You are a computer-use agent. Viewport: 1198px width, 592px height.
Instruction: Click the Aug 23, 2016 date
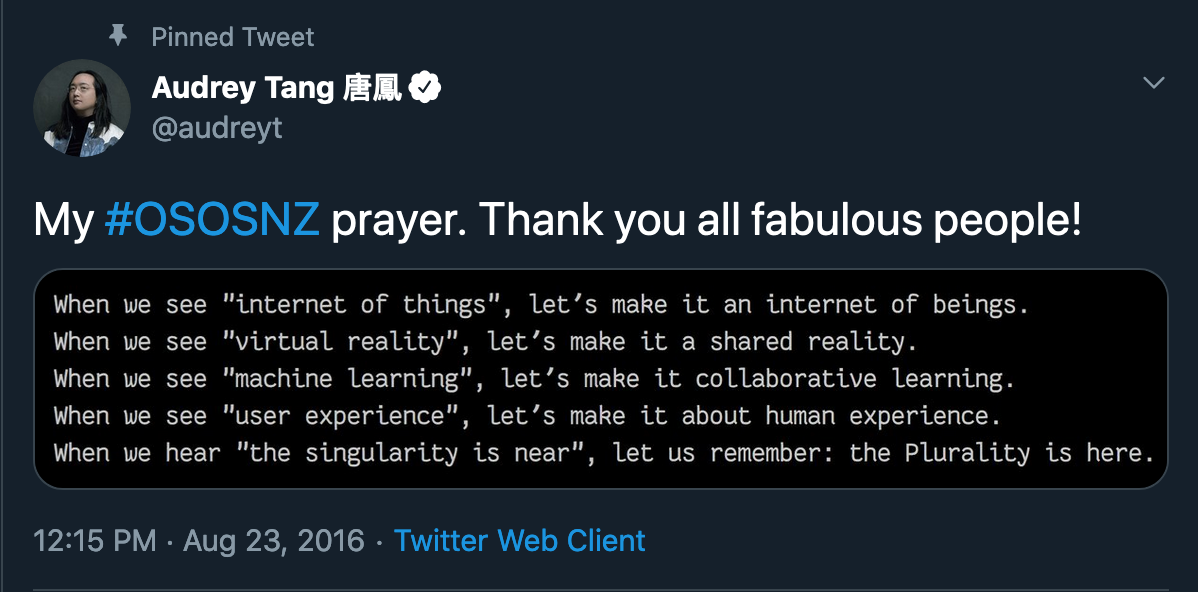(273, 541)
